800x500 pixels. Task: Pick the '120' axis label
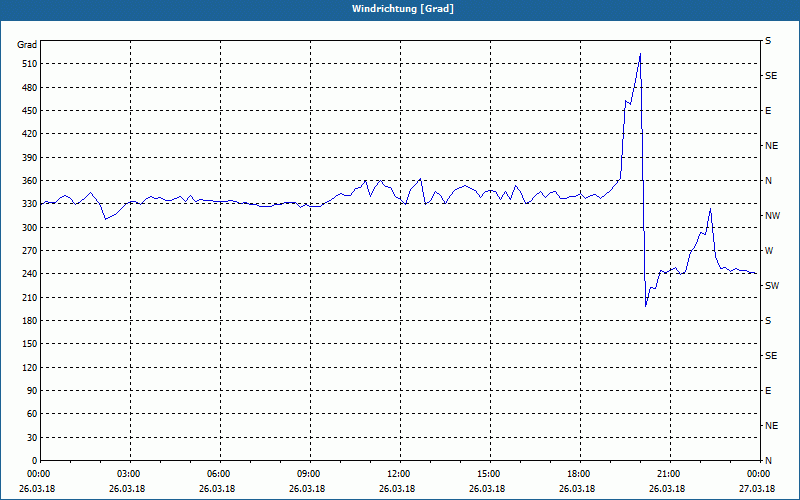coord(29,367)
